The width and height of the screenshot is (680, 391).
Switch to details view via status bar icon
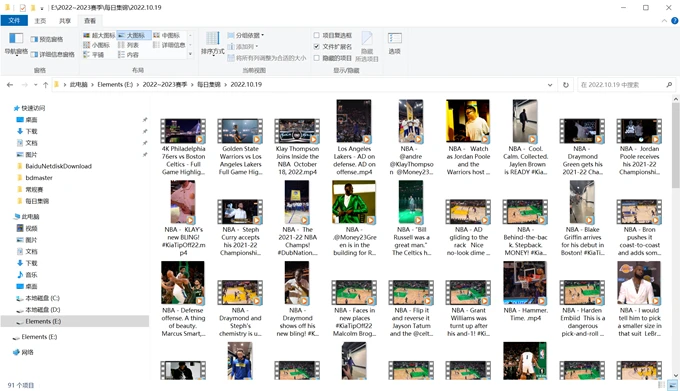[661, 385]
